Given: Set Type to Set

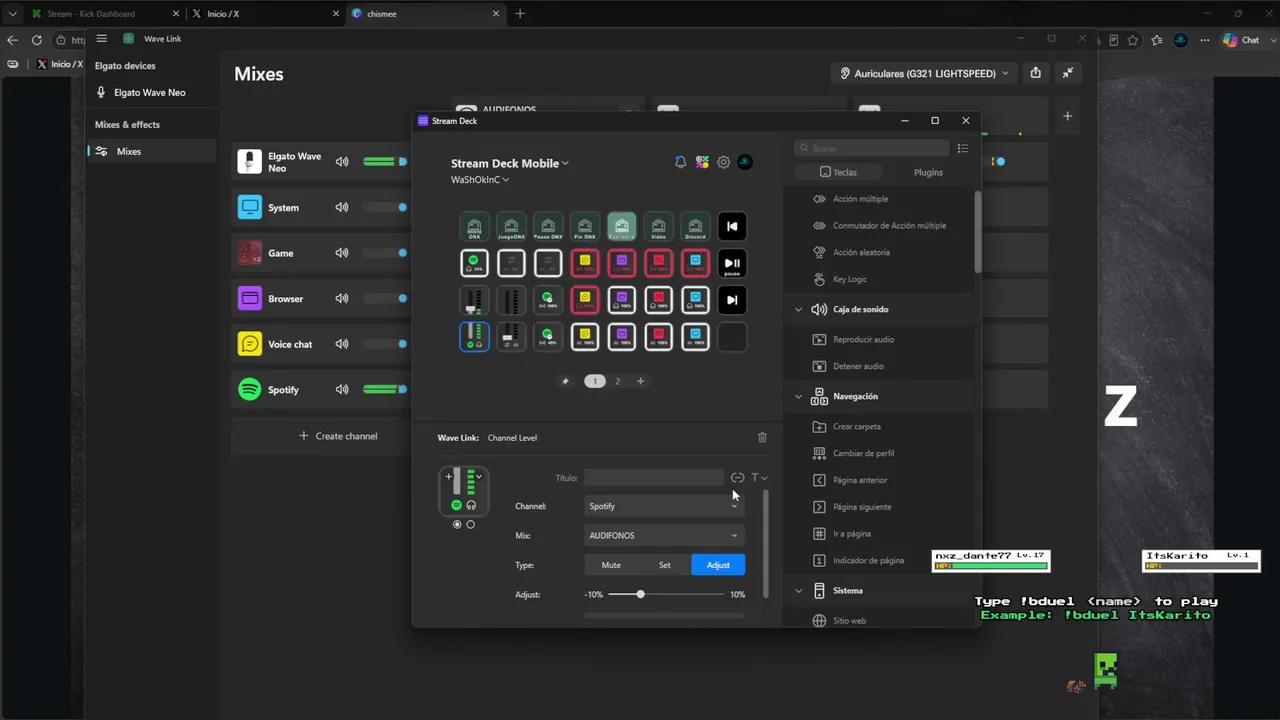Looking at the screenshot, I should 664,565.
